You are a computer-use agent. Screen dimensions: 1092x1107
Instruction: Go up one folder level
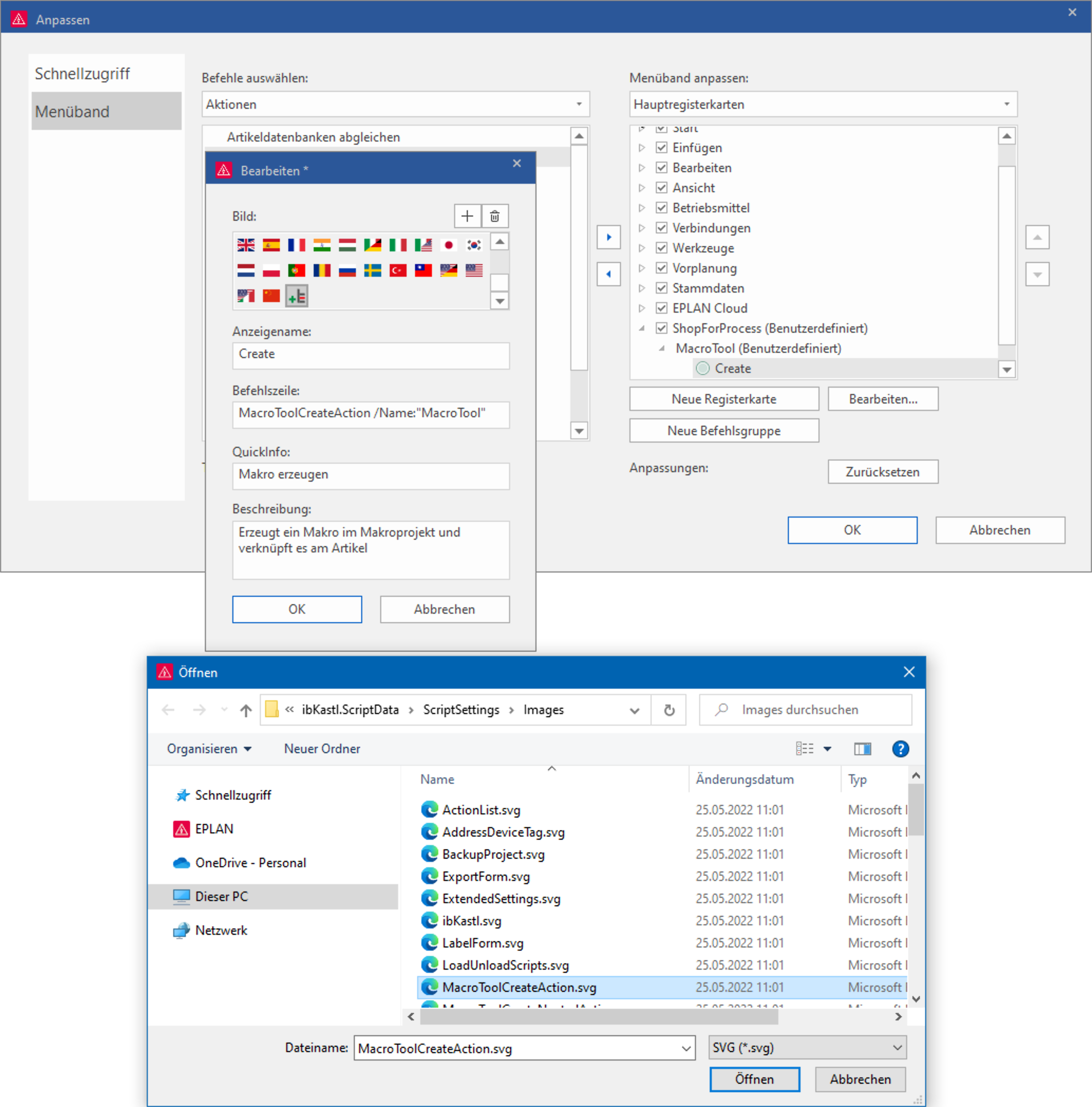pos(246,710)
